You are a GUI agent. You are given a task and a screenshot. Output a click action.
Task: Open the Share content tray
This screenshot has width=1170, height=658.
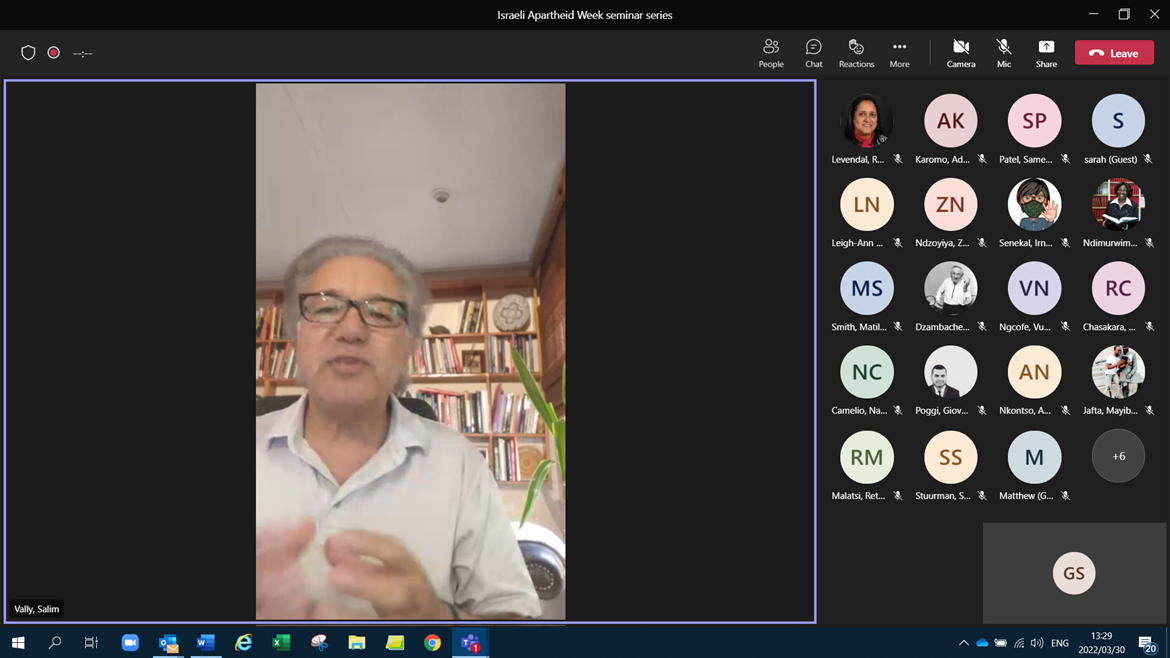pyautogui.click(x=1046, y=53)
